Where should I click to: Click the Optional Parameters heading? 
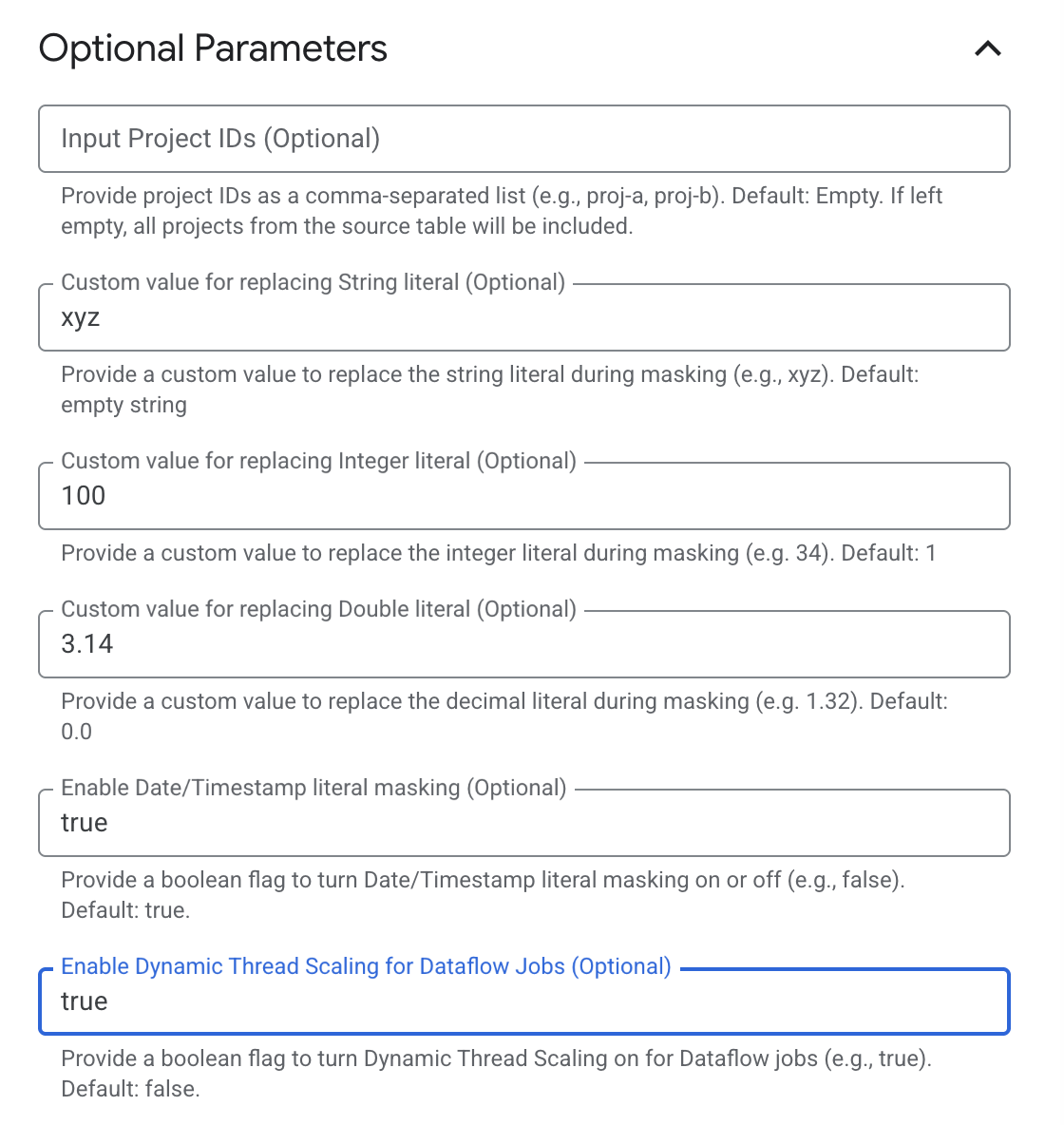pyautogui.click(x=213, y=48)
